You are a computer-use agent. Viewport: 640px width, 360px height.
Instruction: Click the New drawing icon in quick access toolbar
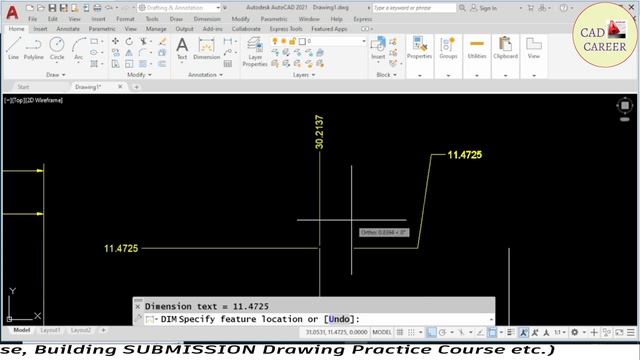pos(30,8)
